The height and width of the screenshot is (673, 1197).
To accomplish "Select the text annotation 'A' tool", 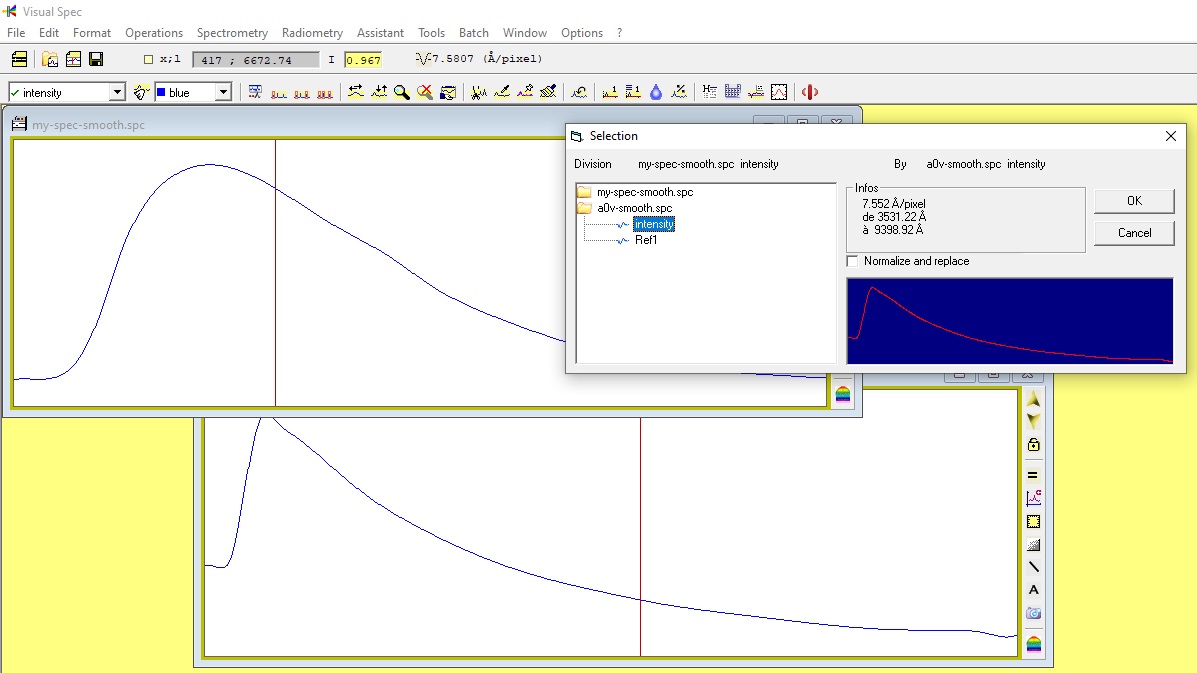I will coord(1034,590).
